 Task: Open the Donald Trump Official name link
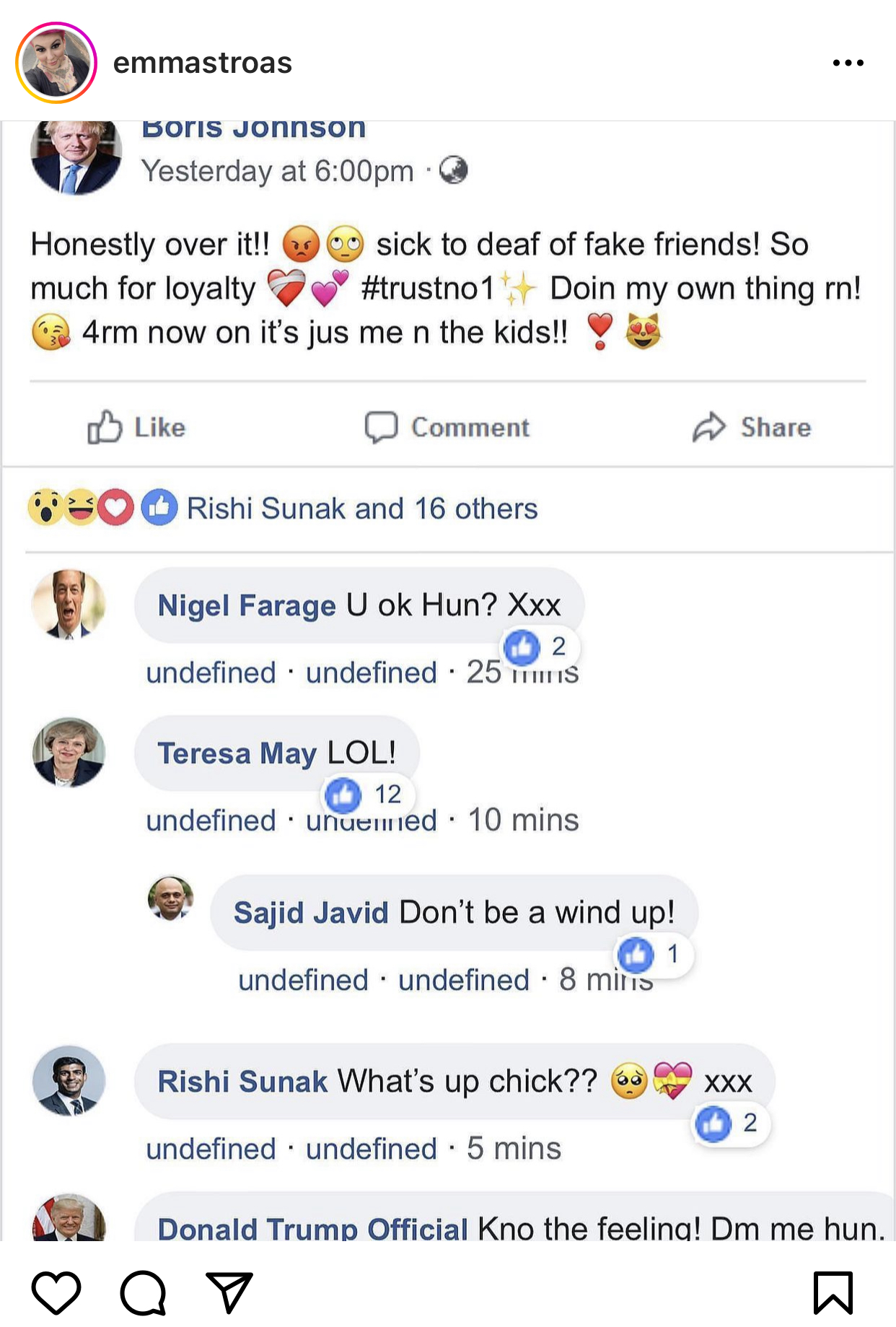[x=313, y=1228]
